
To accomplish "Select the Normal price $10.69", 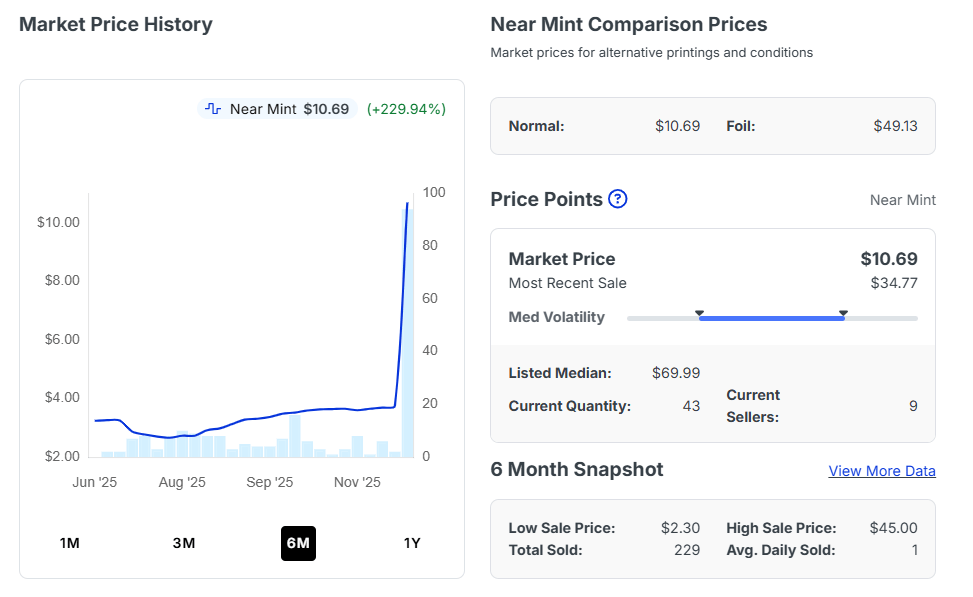I will pos(677,126).
